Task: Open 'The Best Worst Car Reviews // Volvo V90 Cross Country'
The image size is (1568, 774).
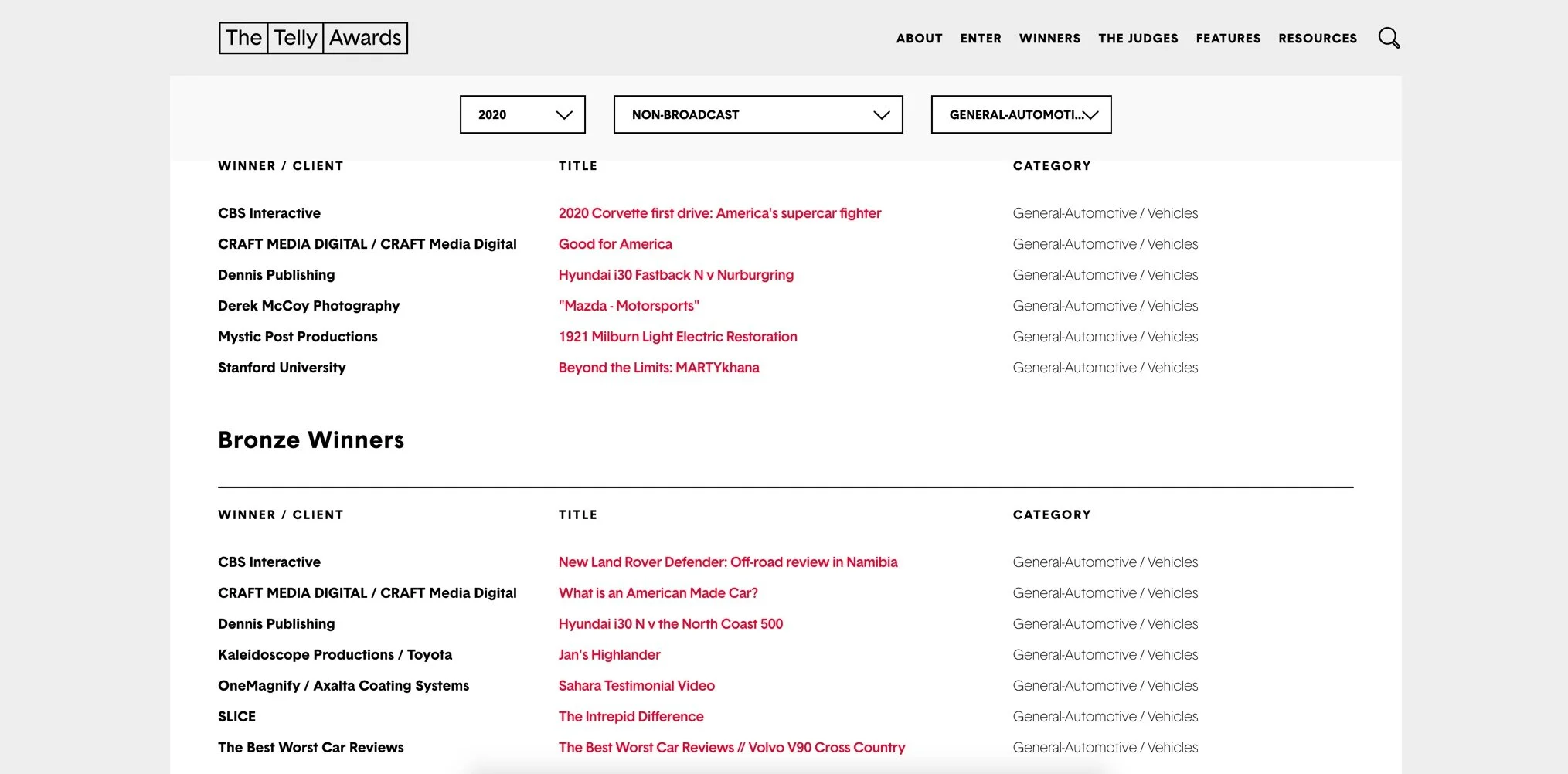Action: click(732, 748)
